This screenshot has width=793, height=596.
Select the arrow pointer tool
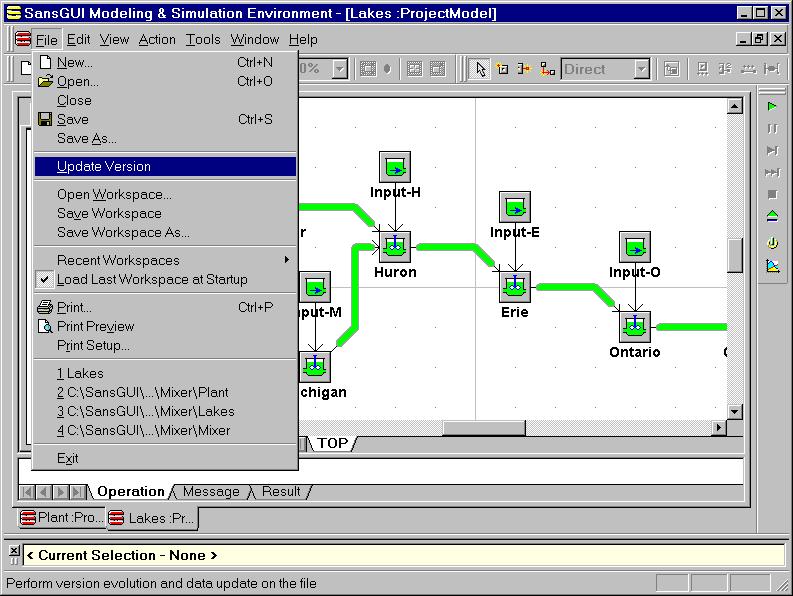[x=481, y=69]
